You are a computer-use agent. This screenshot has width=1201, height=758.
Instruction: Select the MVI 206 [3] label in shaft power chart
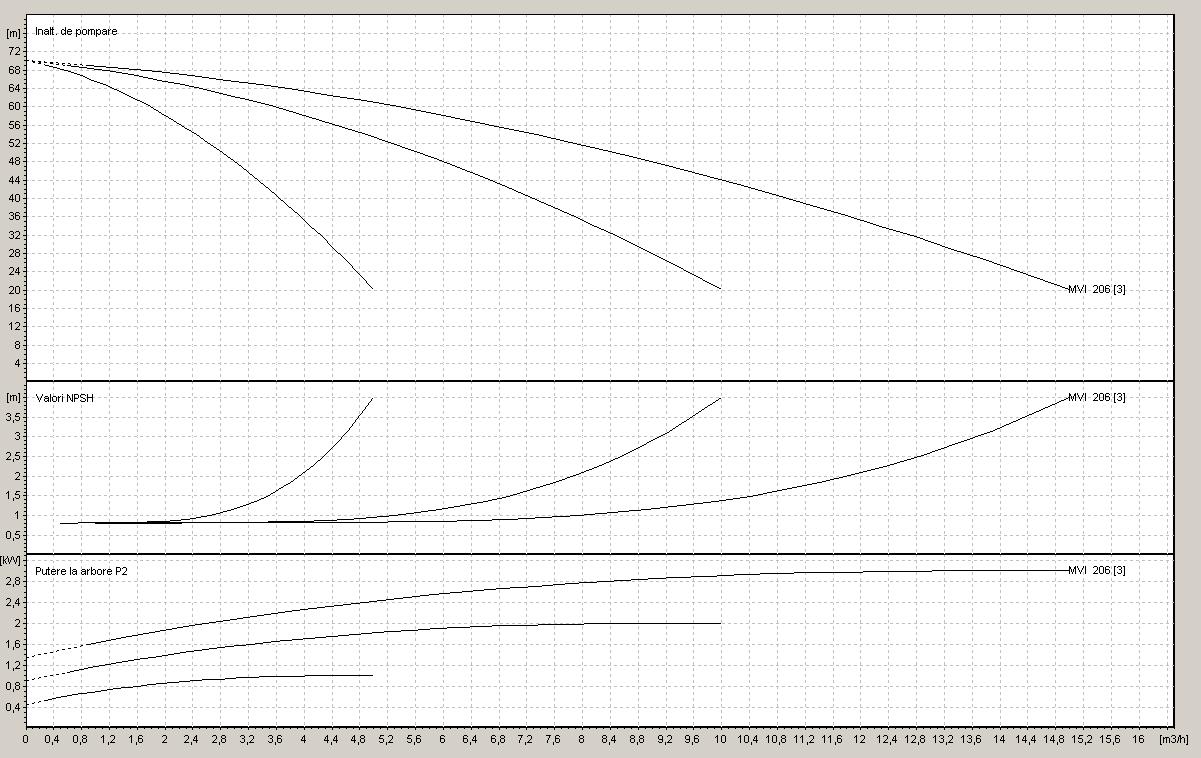pos(1097,570)
